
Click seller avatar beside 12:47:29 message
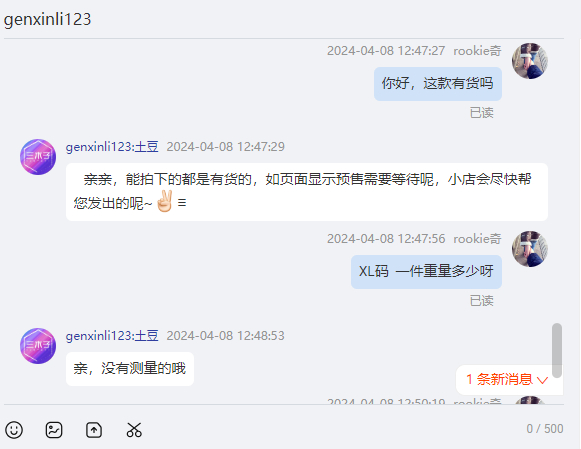[x=38, y=157]
